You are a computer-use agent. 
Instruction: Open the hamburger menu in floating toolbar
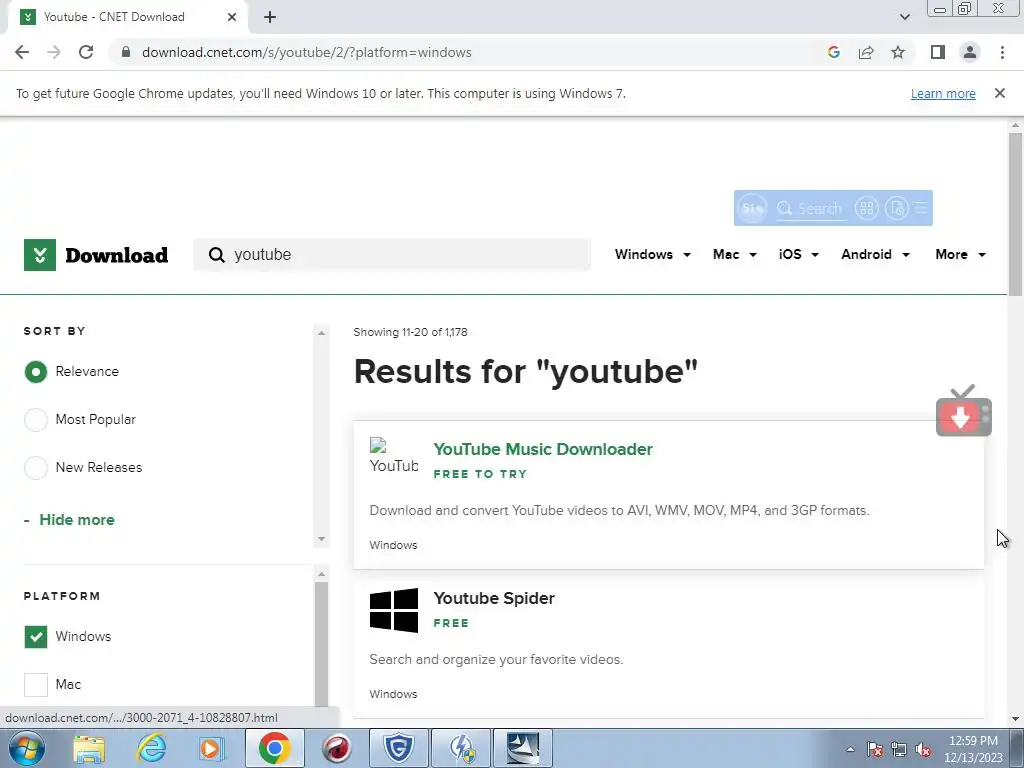point(921,208)
